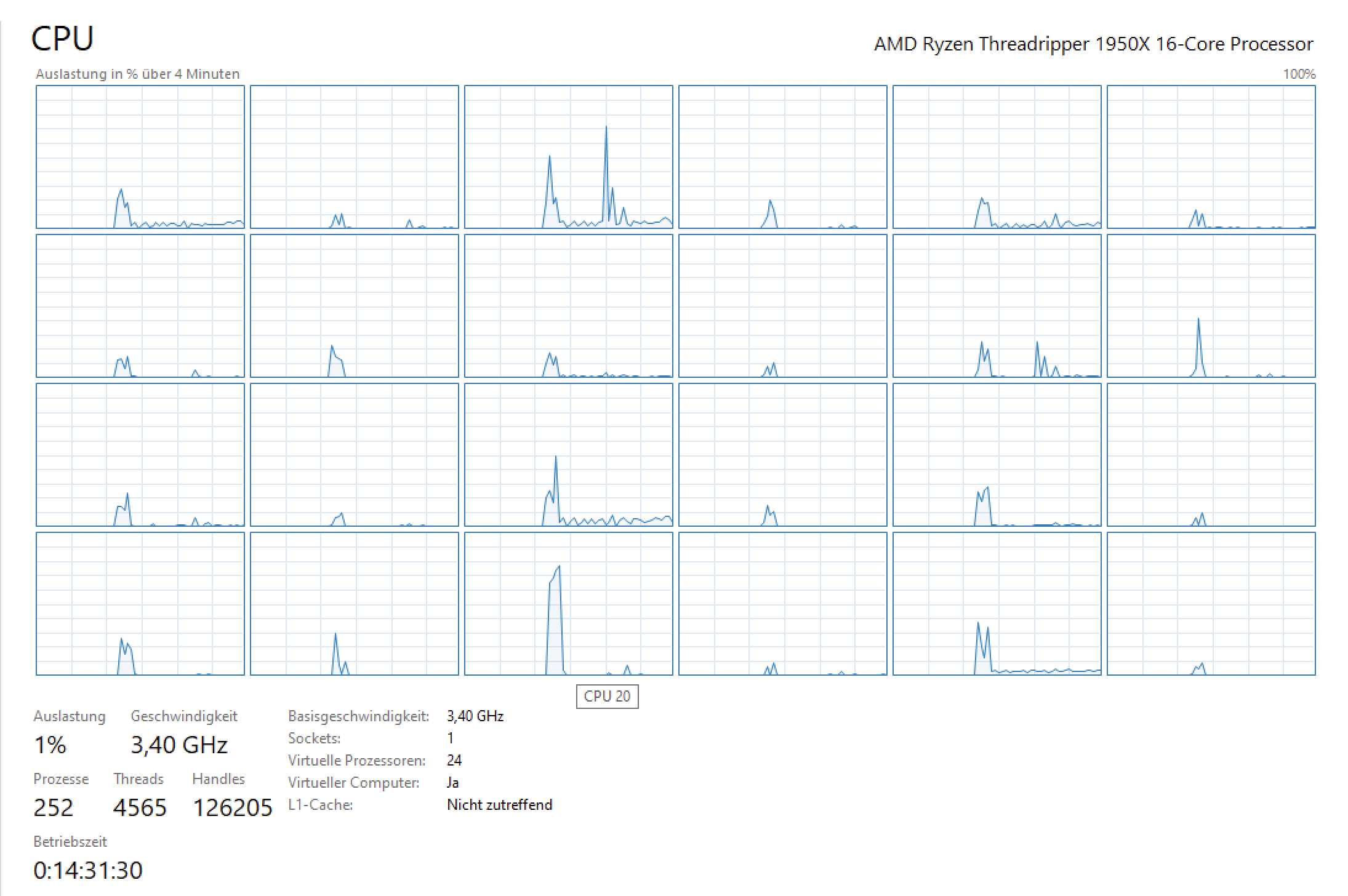Click second-row last graph with single narrow spike

click(x=1211, y=306)
